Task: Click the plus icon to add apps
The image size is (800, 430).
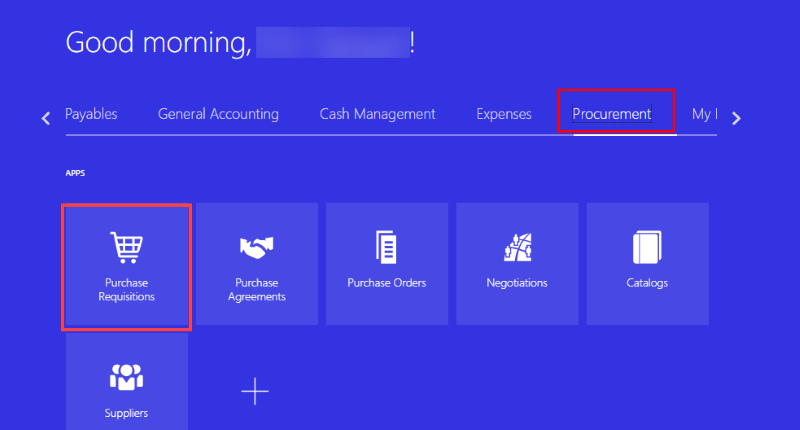Action: (255, 391)
